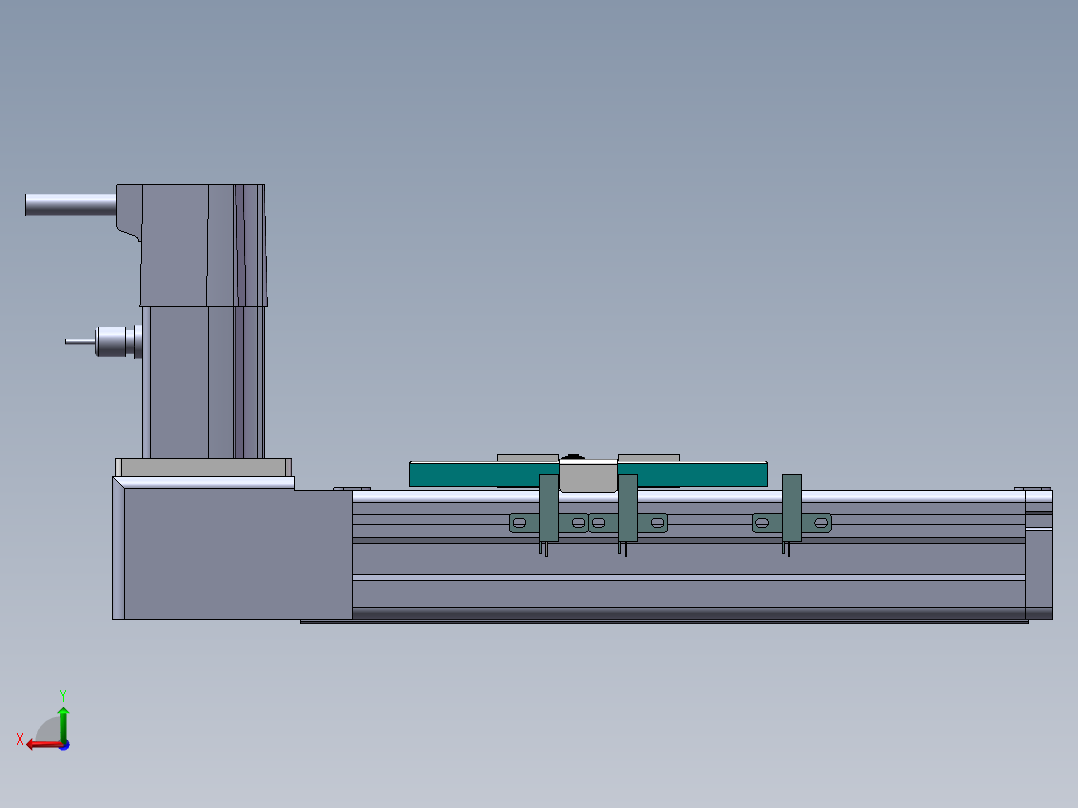Click the red X axis arrow of the triad

point(43,744)
